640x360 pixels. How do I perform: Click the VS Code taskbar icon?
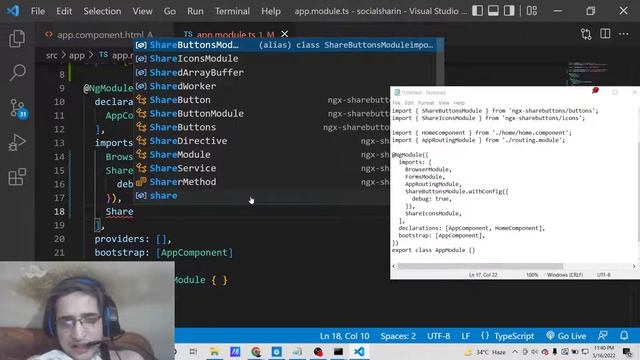[359, 351]
